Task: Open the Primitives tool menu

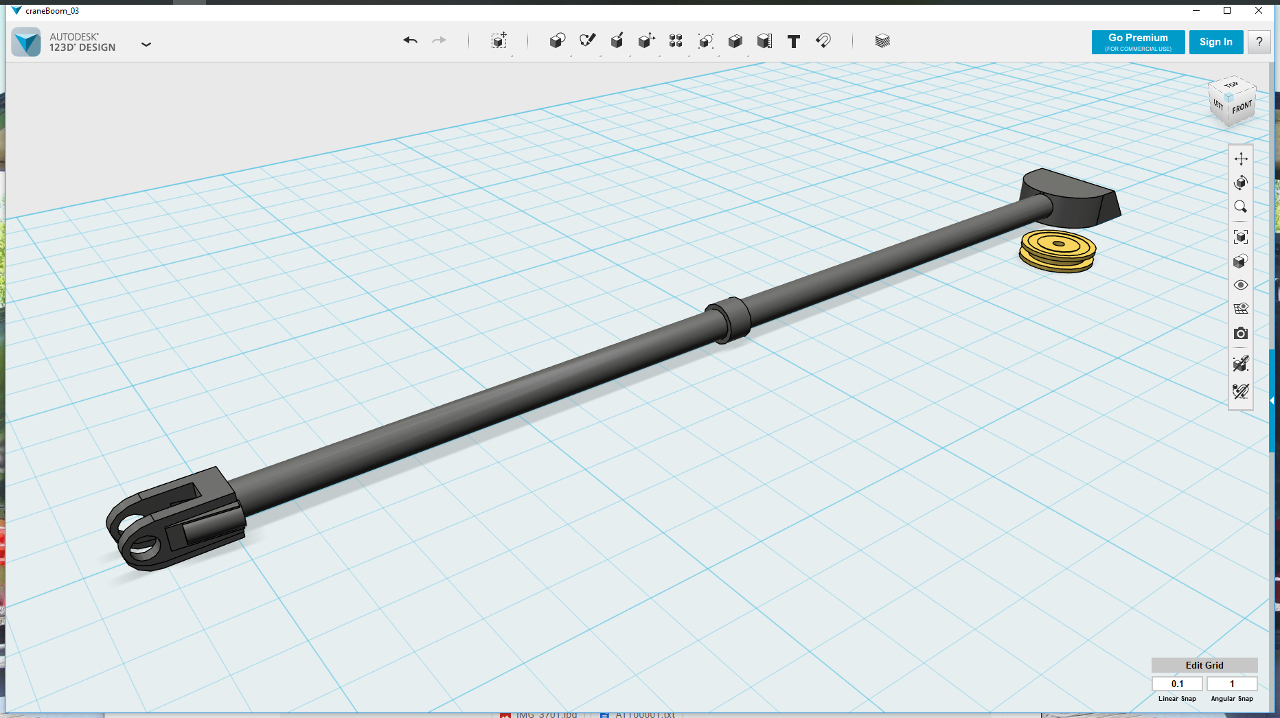Action: click(558, 41)
